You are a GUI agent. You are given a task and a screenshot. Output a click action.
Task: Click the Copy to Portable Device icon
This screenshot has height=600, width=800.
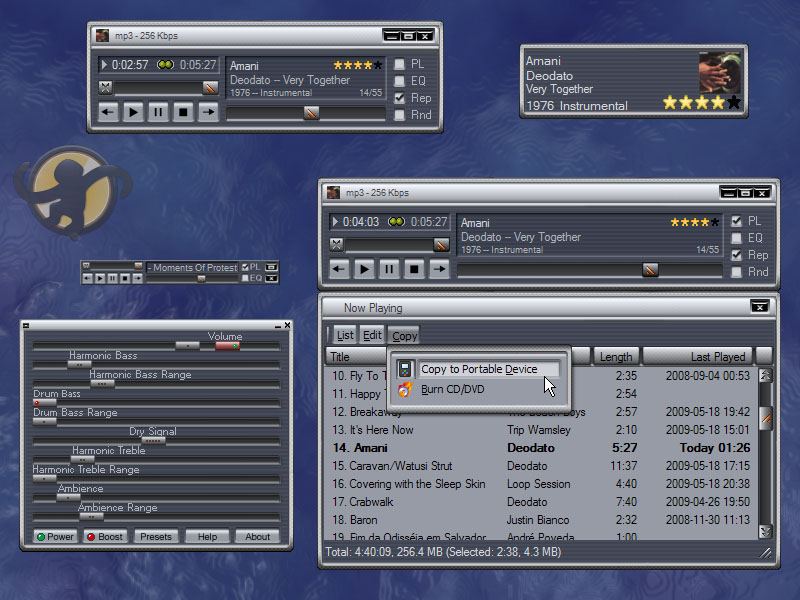(405, 369)
